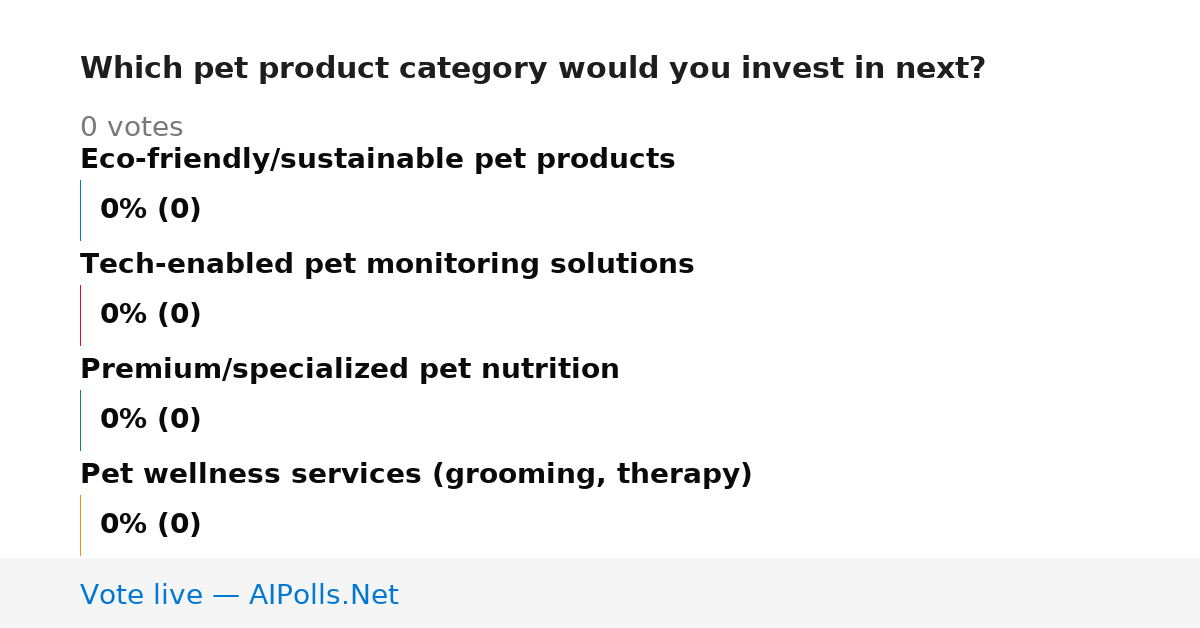Click the blue bar under Eco-friendly option
The width and height of the screenshot is (1200, 628).
(x=80, y=210)
